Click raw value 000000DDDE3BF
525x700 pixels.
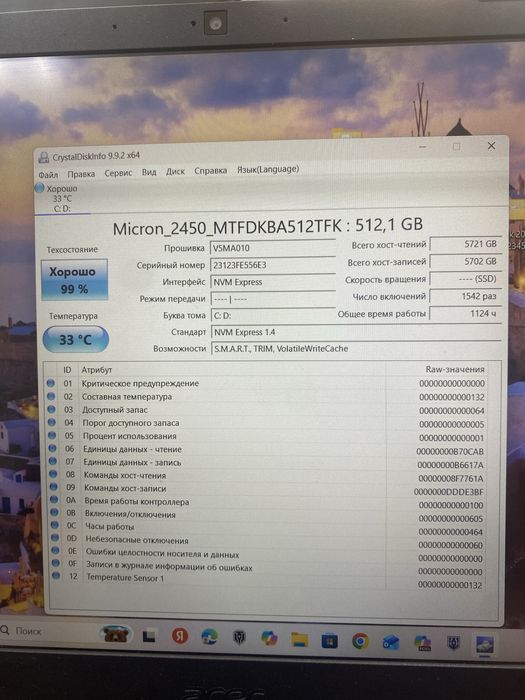(x=448, y=492)
